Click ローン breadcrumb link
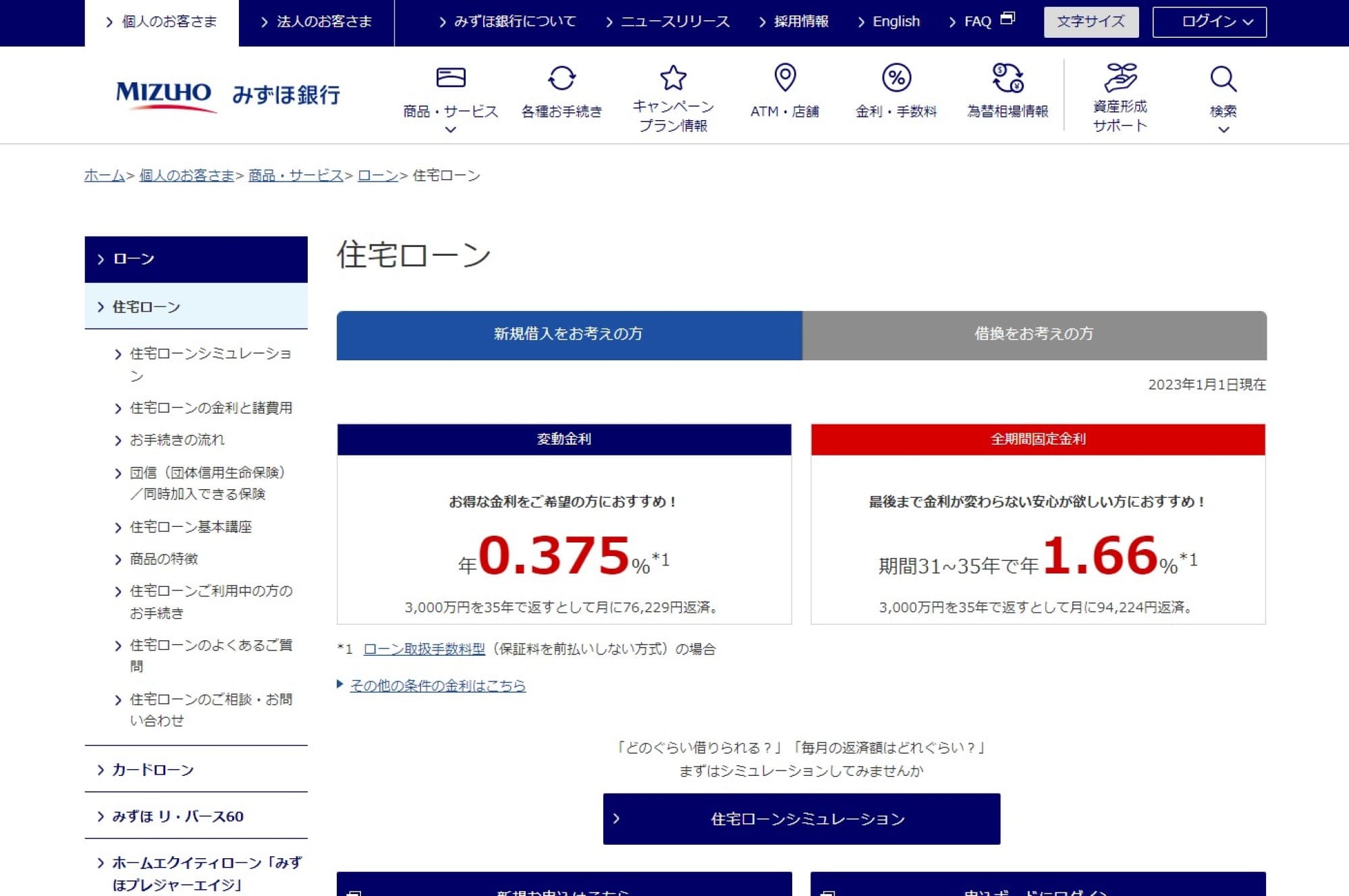This screenshot has height=896, width=1349. tap(378, 175)
